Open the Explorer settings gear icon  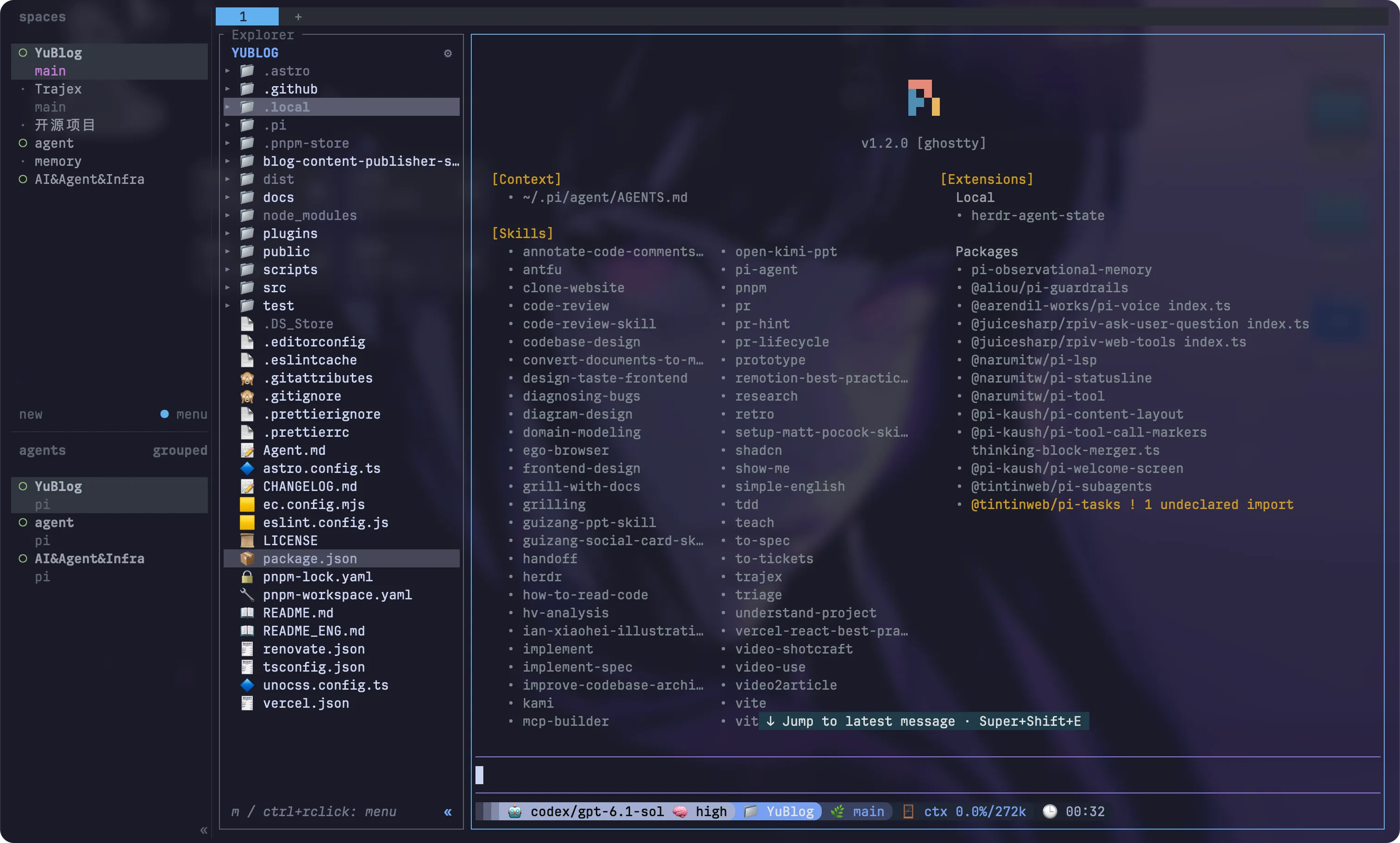pyautogui.click(x=447, y=53)
